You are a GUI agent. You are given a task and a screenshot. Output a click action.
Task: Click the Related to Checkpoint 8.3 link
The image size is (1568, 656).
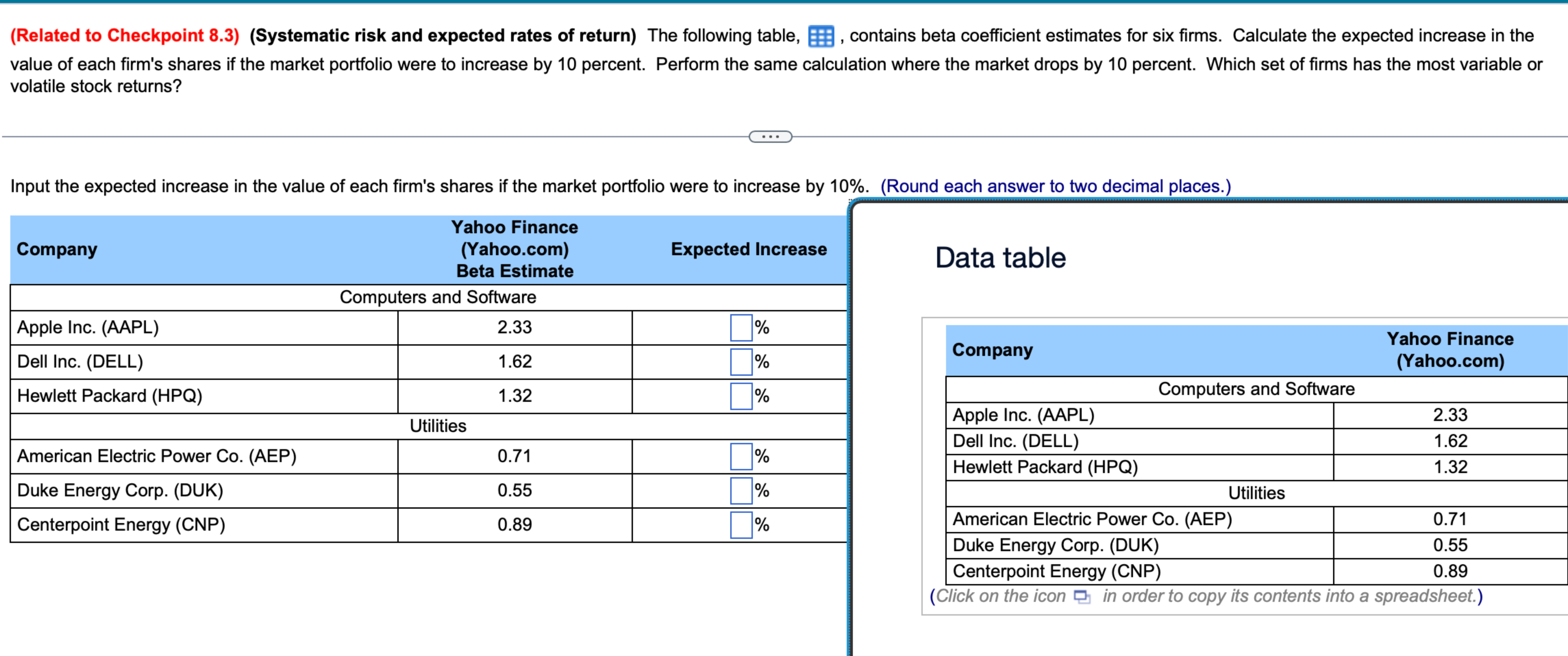click(125, 35)
